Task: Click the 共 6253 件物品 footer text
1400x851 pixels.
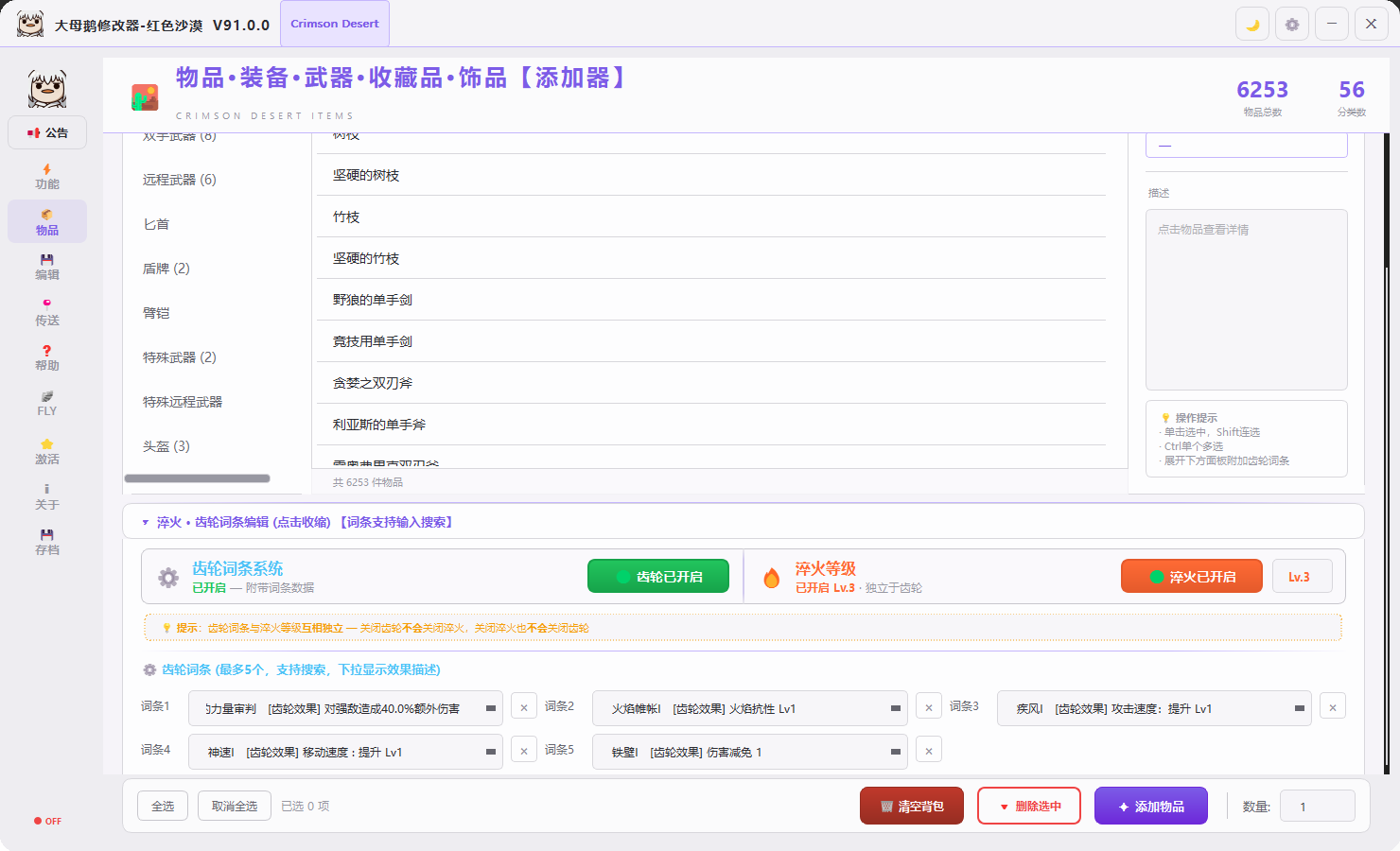Action: point(368,482)
